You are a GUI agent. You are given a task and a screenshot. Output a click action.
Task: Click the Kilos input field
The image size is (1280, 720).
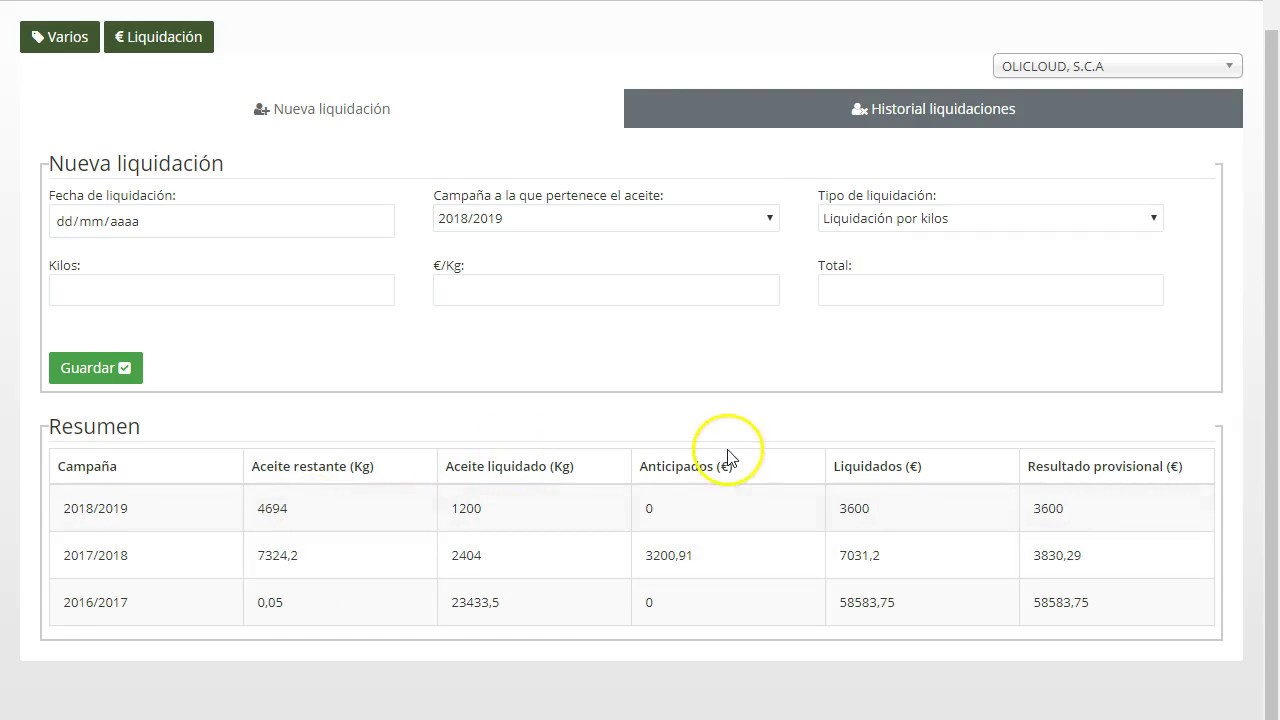point(221,290)
